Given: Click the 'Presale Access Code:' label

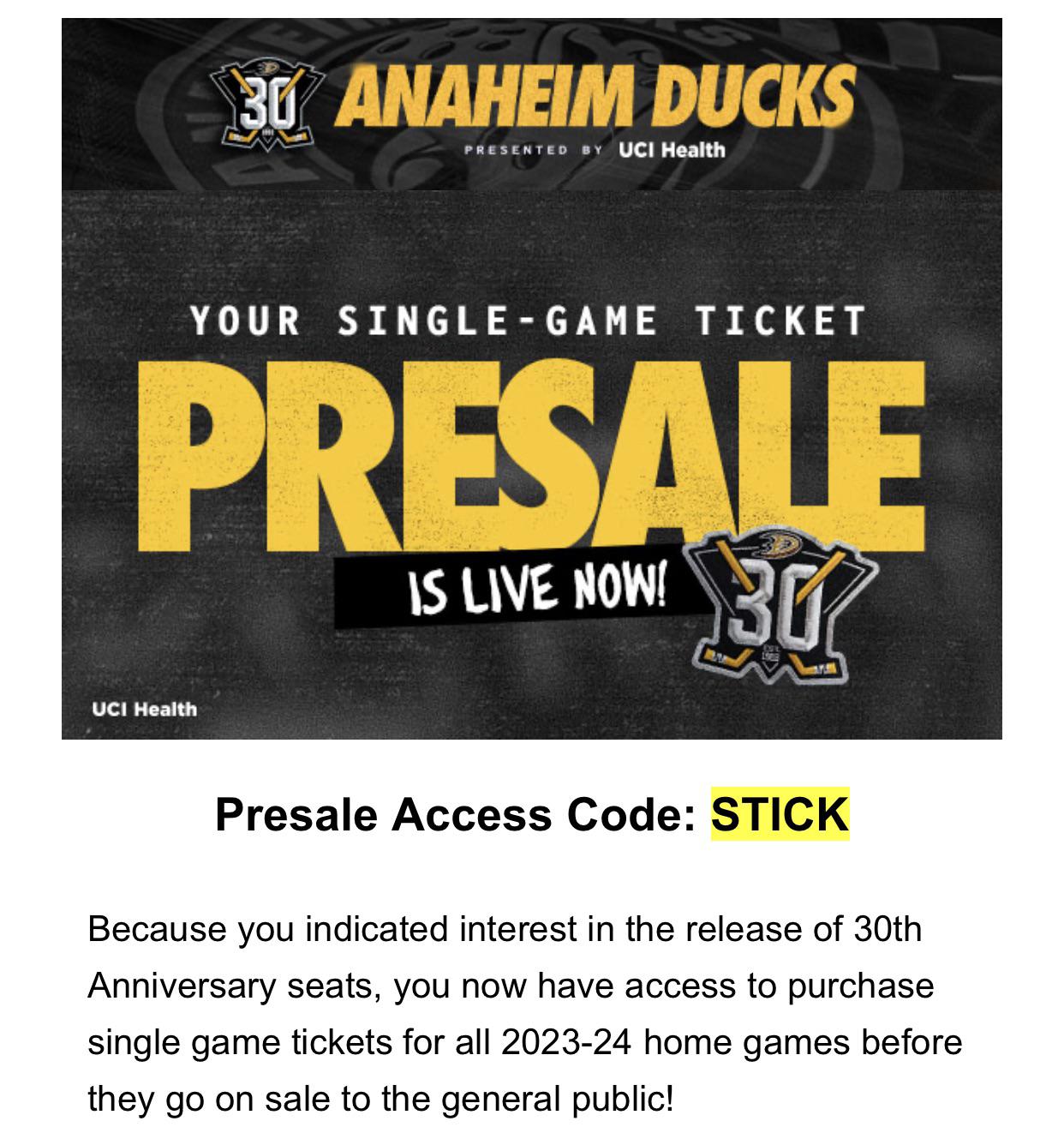Looking at the screenshot, I should pyautogui.click(x=454, y=814).
